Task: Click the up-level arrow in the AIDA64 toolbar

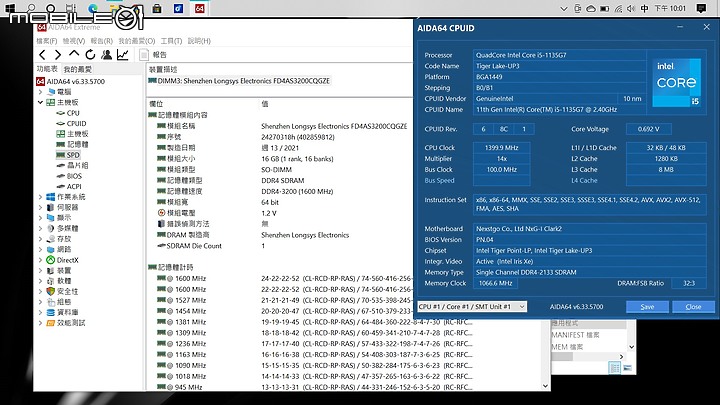Action: tap(74, 54)
